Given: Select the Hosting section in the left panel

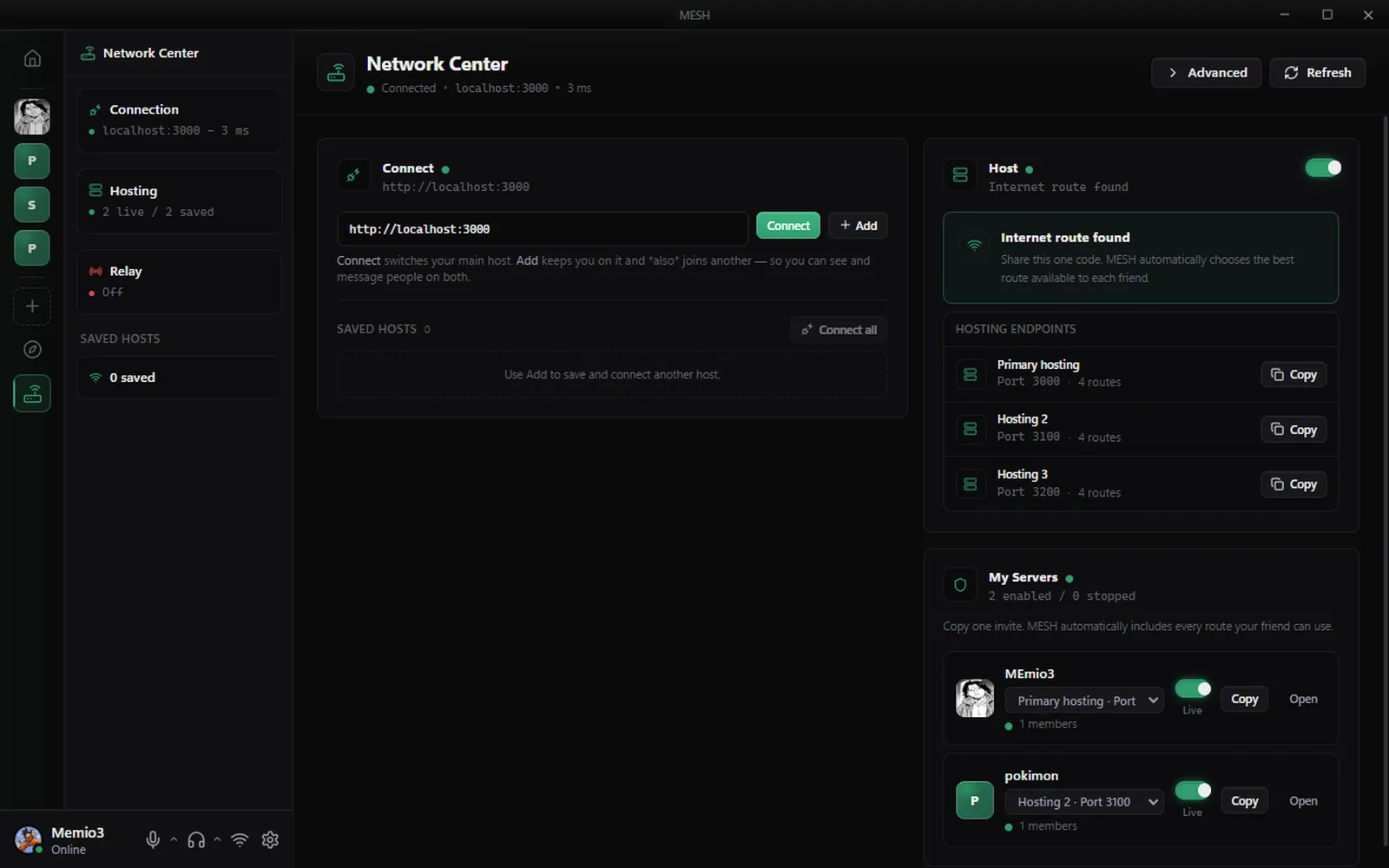Looking at the screenshot, I should (179, 201).
